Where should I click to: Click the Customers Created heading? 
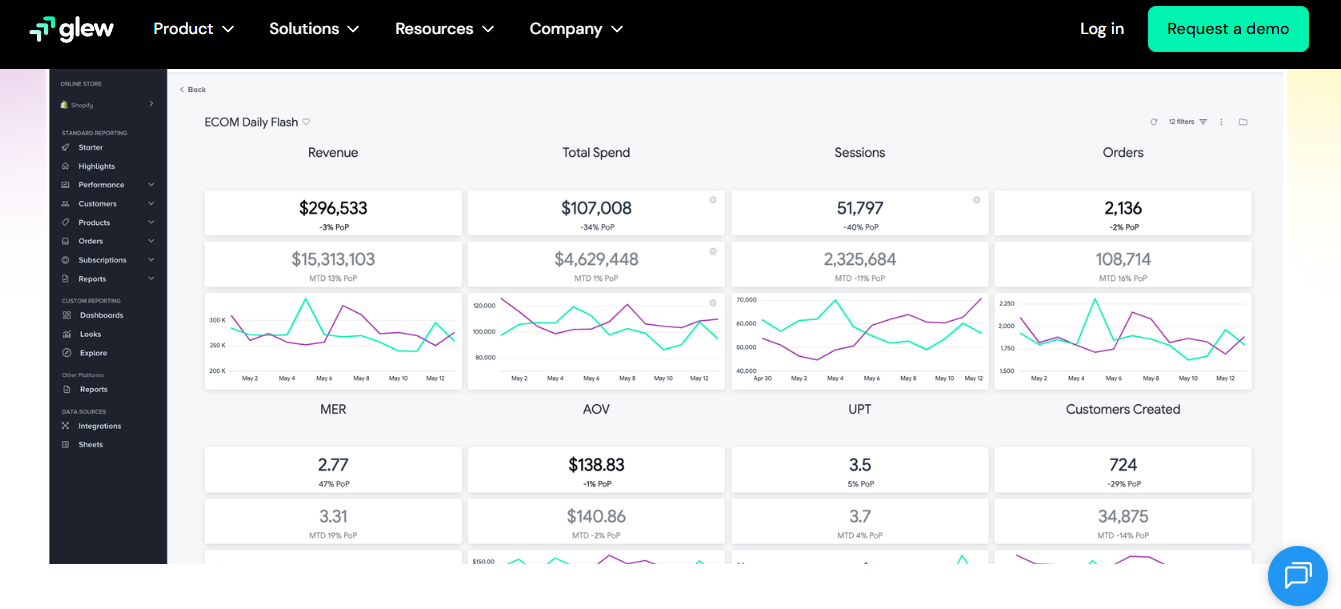point(1123,409)
